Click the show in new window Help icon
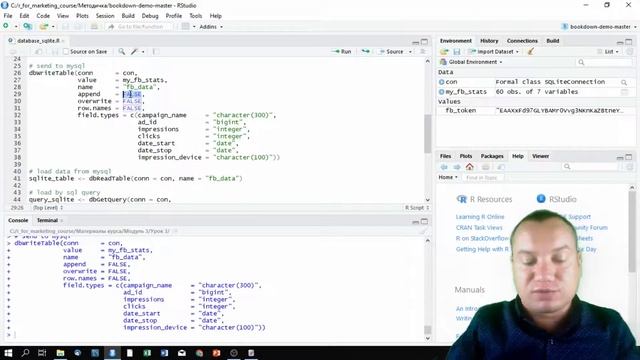The image size is (640, 360). [501, 167]
